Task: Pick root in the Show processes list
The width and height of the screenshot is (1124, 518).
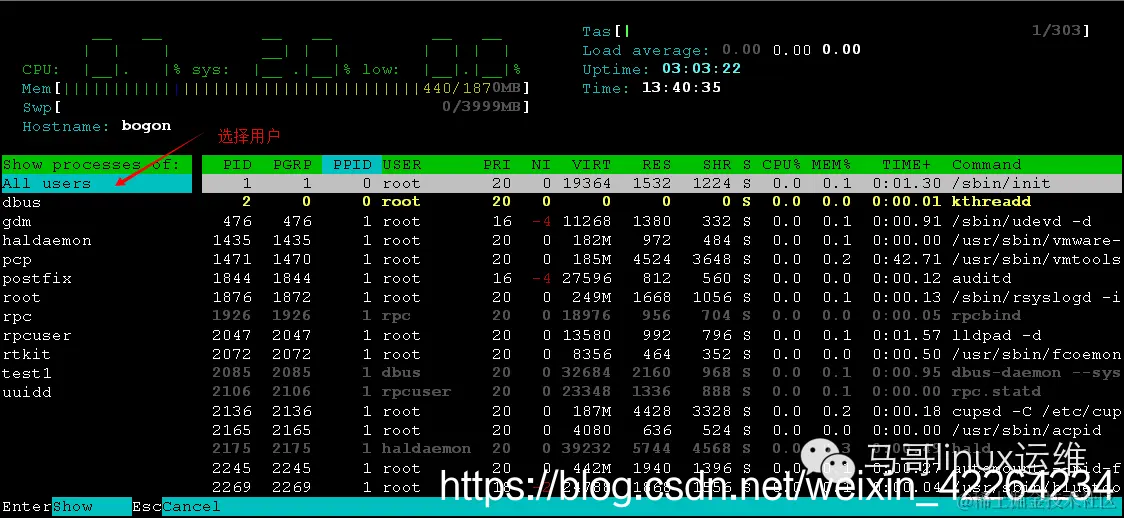Action: 22,297
